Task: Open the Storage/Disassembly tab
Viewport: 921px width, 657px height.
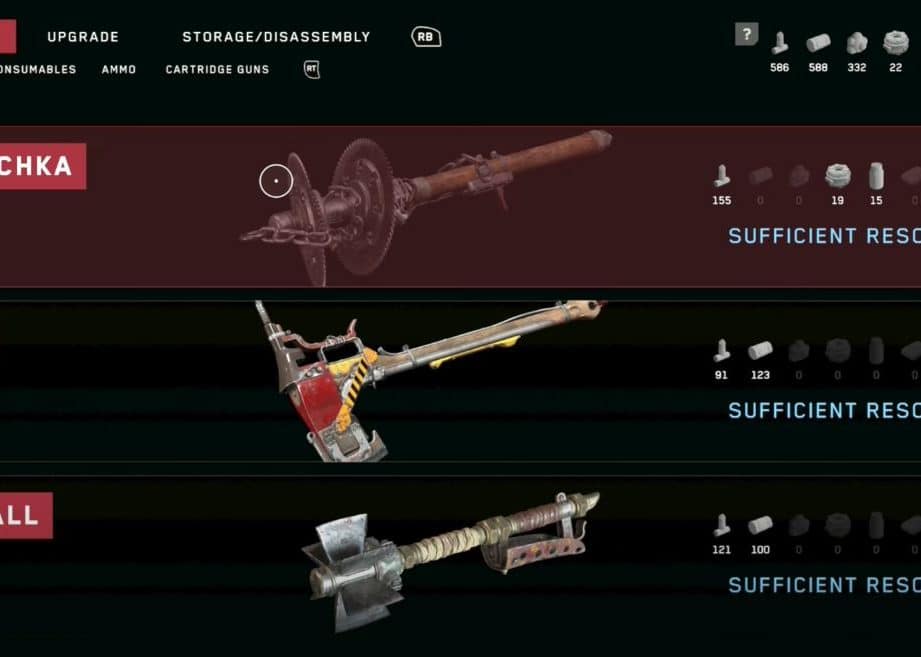Action: (x=276, y=37)
